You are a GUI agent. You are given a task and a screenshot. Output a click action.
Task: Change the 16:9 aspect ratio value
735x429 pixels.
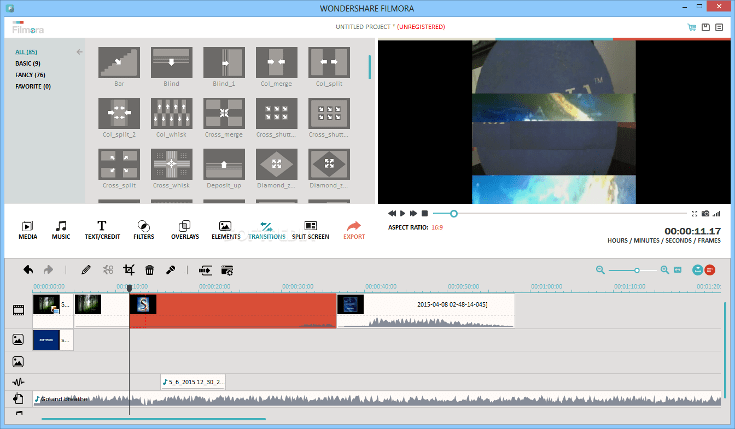pos(437,227)
